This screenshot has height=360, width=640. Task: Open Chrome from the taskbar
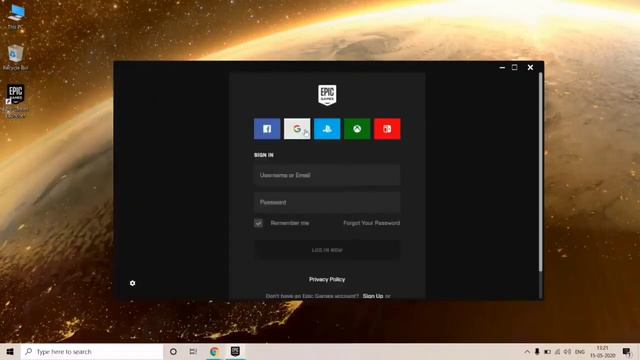coord(214,351)
